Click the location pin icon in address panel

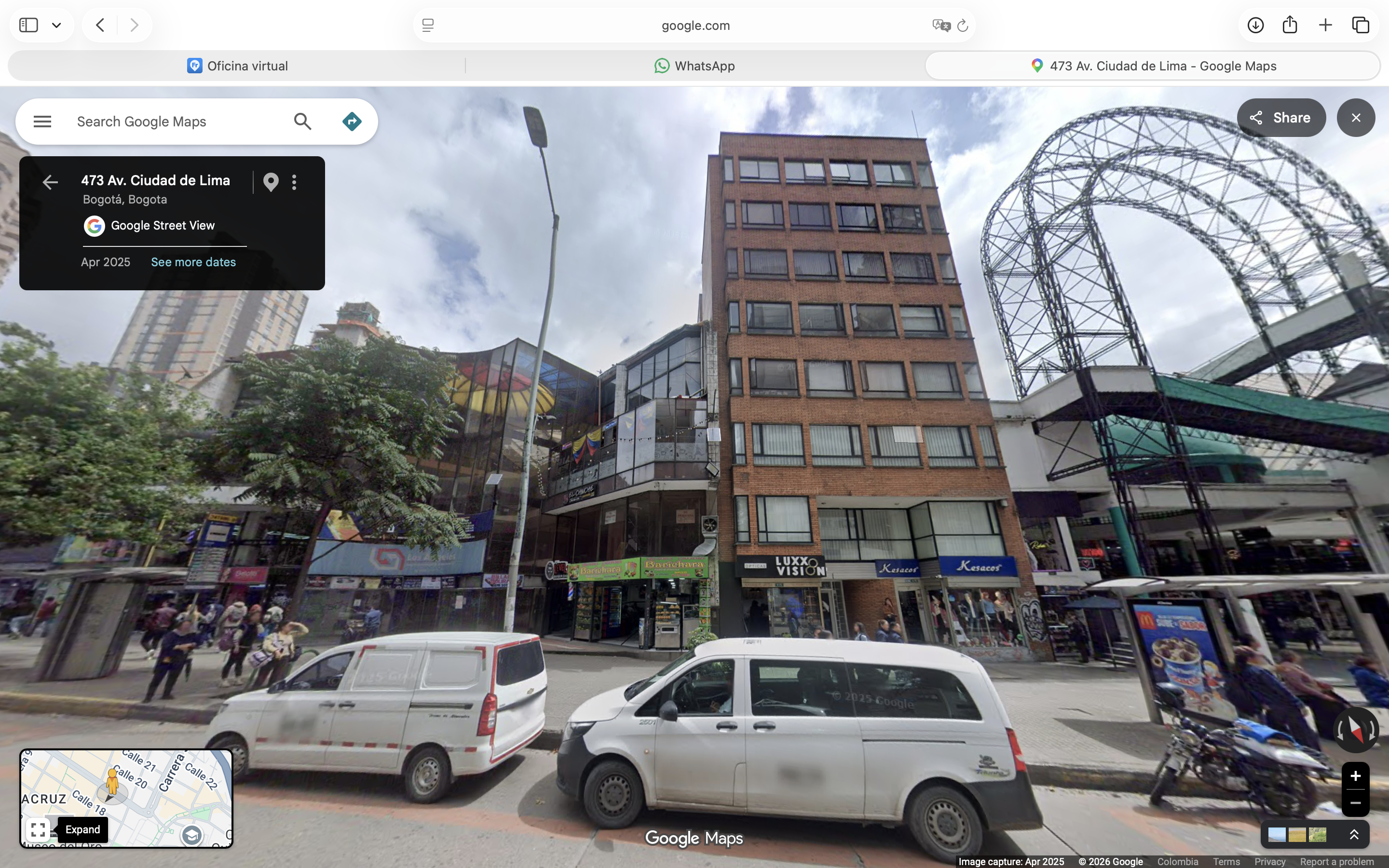[271, 182]
